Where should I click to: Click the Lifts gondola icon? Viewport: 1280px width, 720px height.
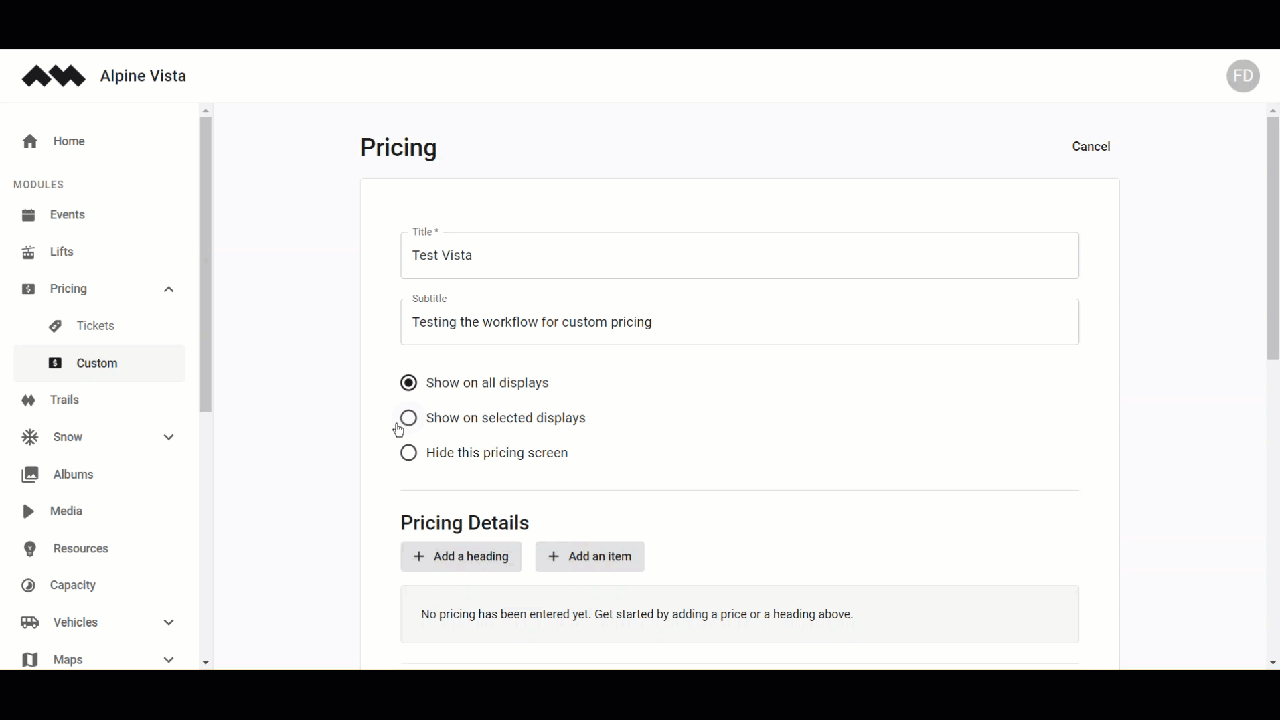pyautogui.click(x=29, y=252)
